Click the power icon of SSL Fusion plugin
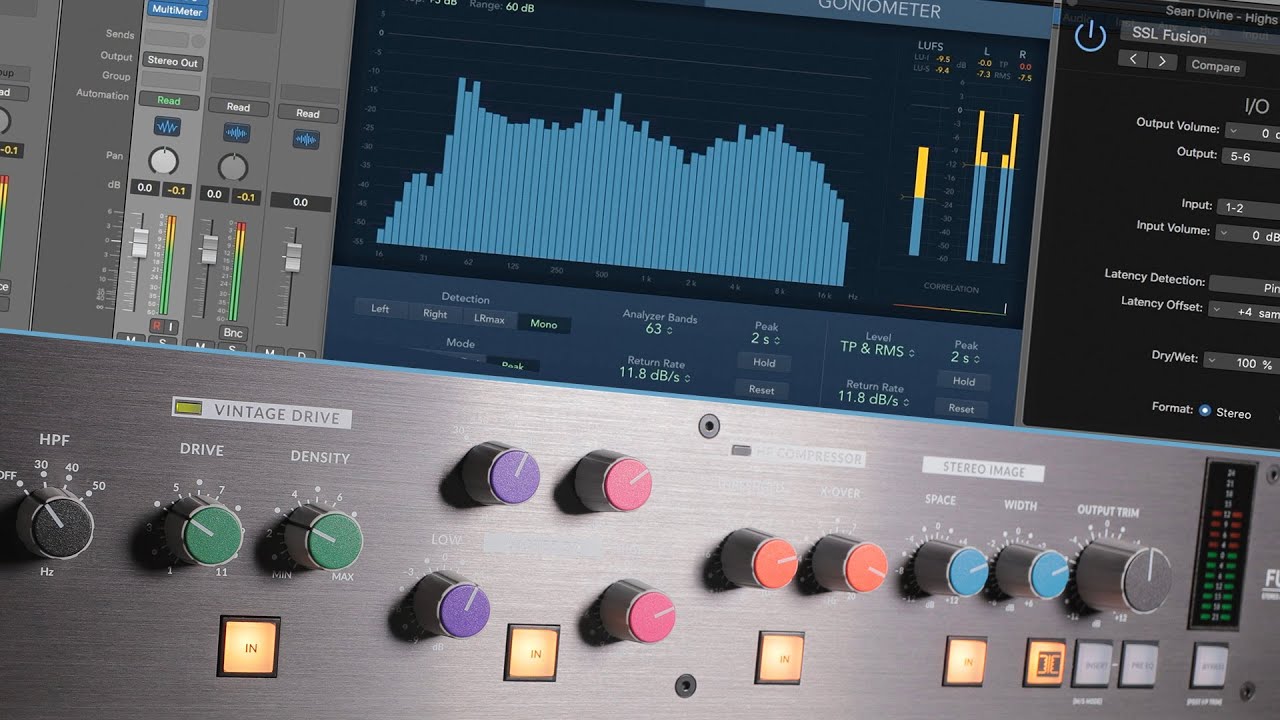The height and width of the screenshot is (720, 1280). point(1090,36)
